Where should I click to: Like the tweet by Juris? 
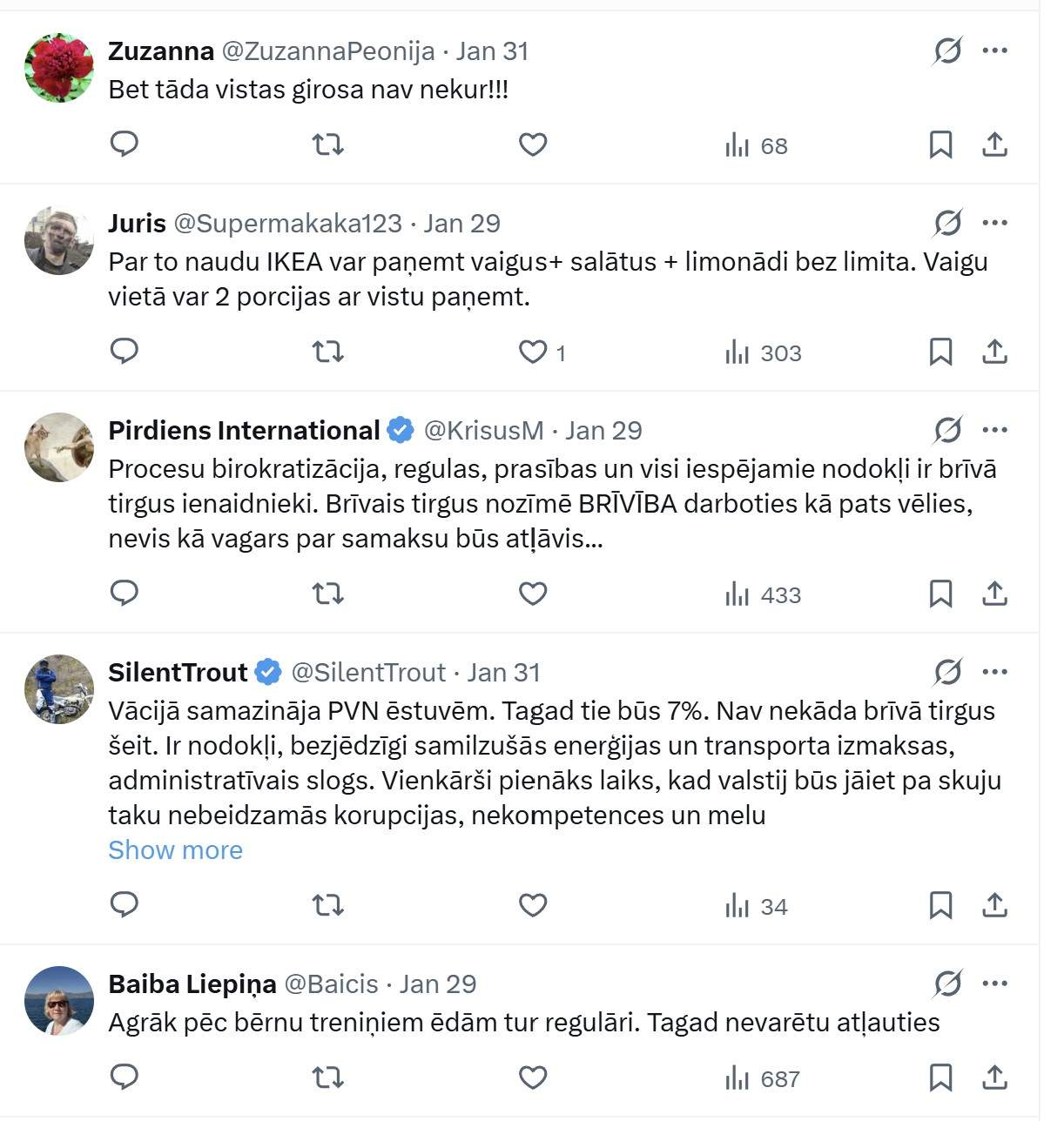coord(533,352)
